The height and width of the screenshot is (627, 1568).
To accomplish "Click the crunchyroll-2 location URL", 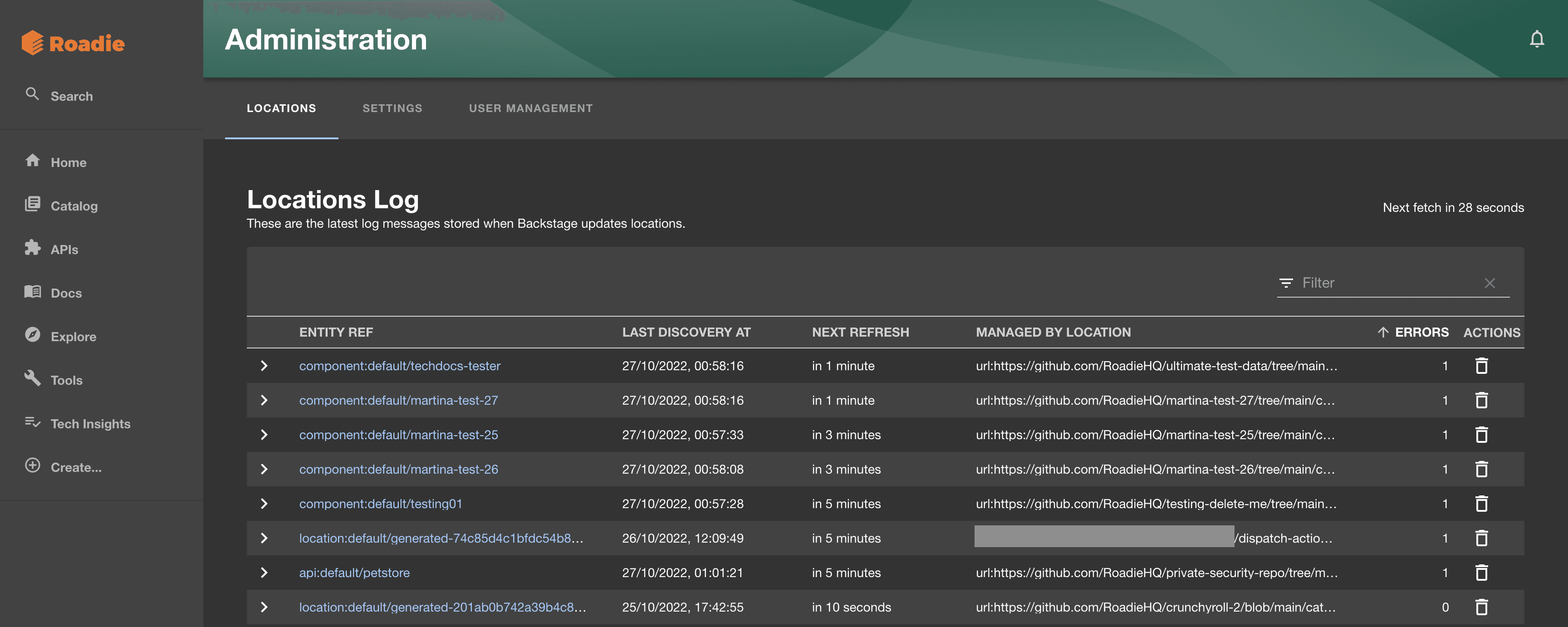I will [1155, 607].
